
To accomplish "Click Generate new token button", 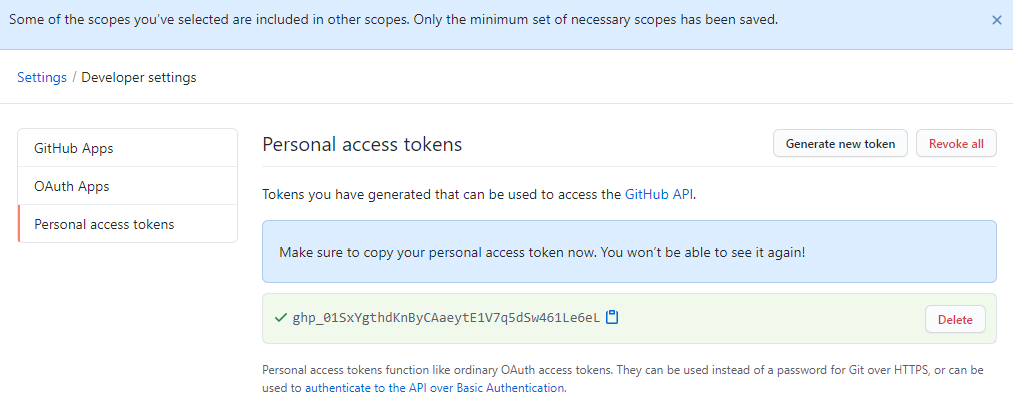I will (840, 143).
